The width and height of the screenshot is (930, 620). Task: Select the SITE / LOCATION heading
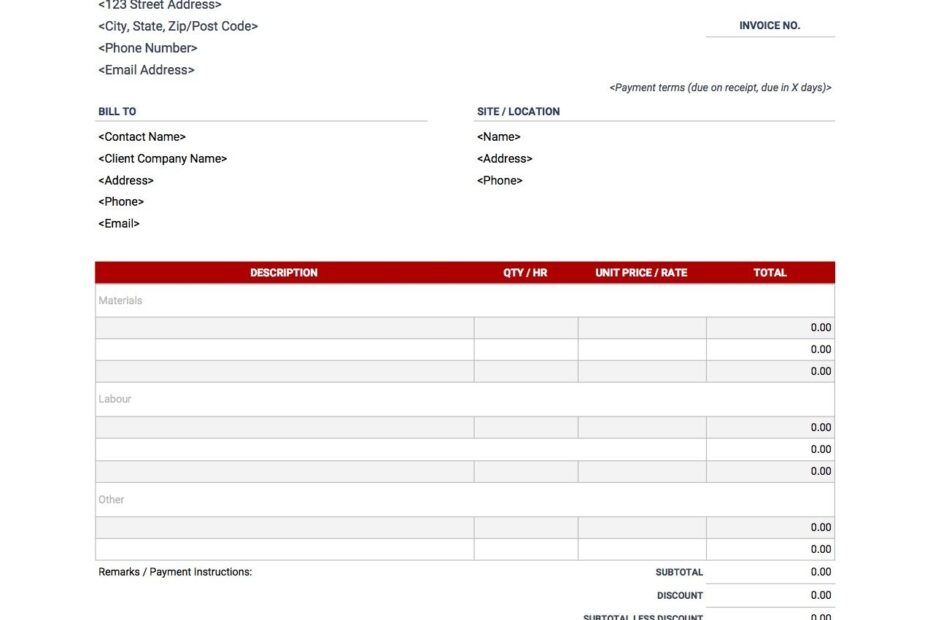click(x=518, y=110)
